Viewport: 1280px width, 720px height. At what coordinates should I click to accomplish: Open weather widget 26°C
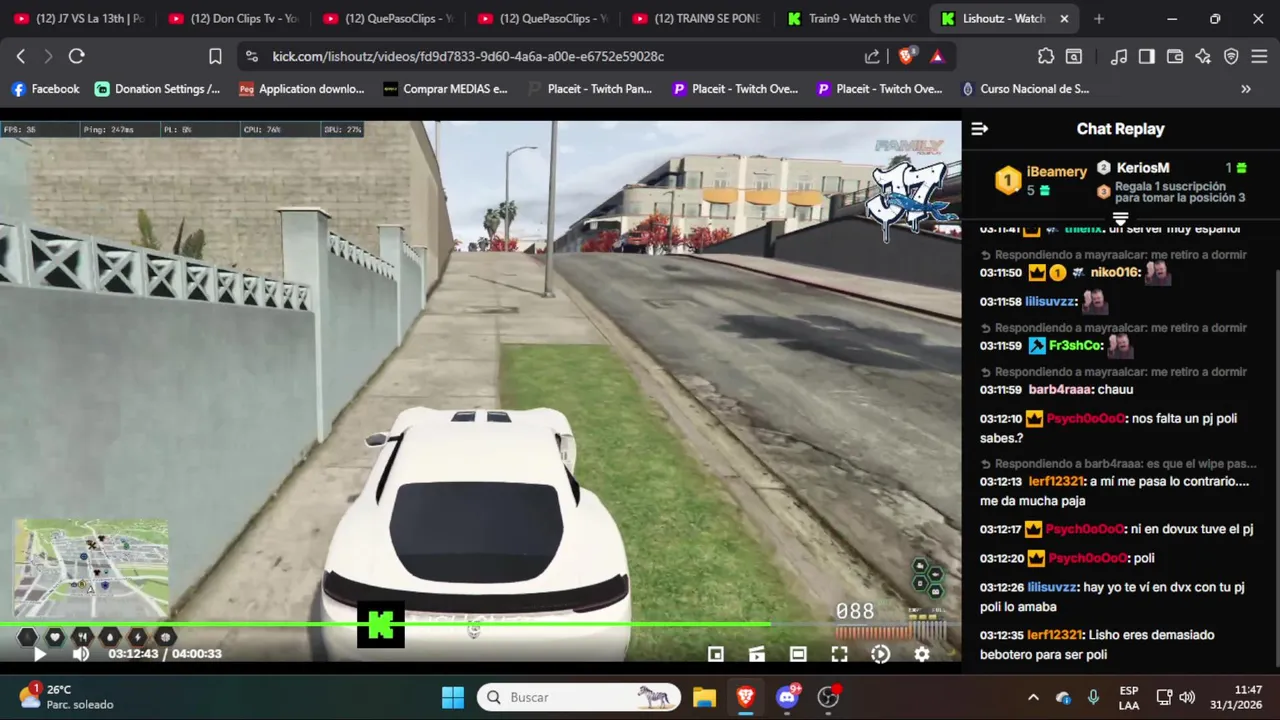click(x=66, y=697)
